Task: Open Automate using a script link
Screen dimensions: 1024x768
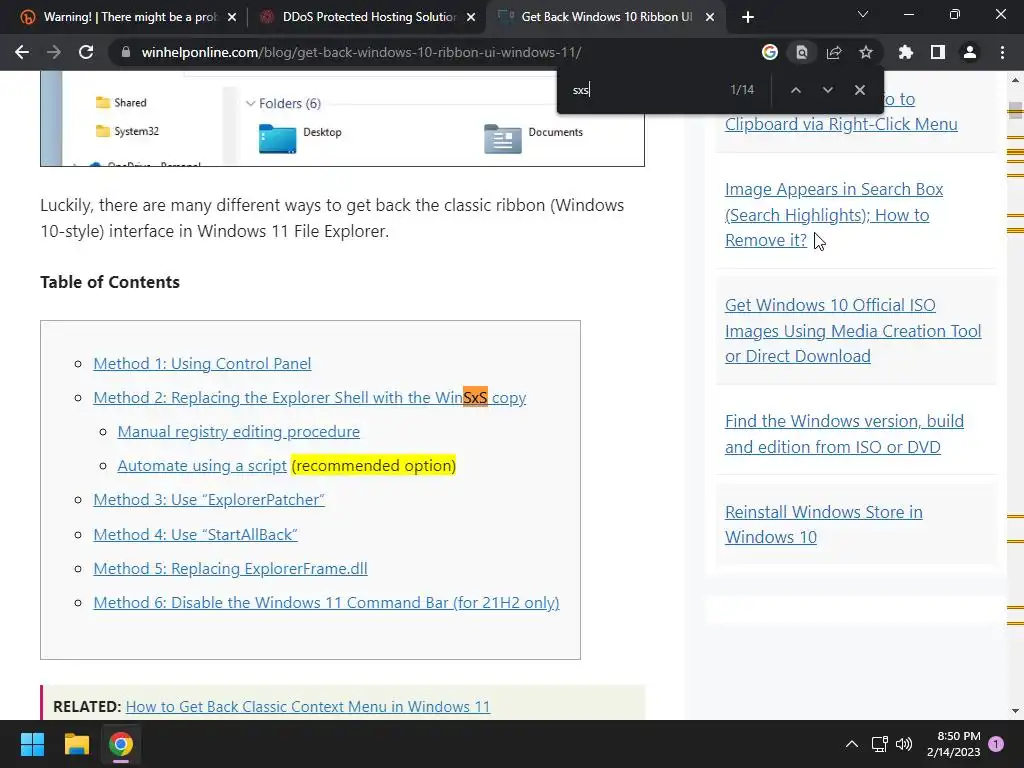Action: pyautogui.click(x=202, y=466)
